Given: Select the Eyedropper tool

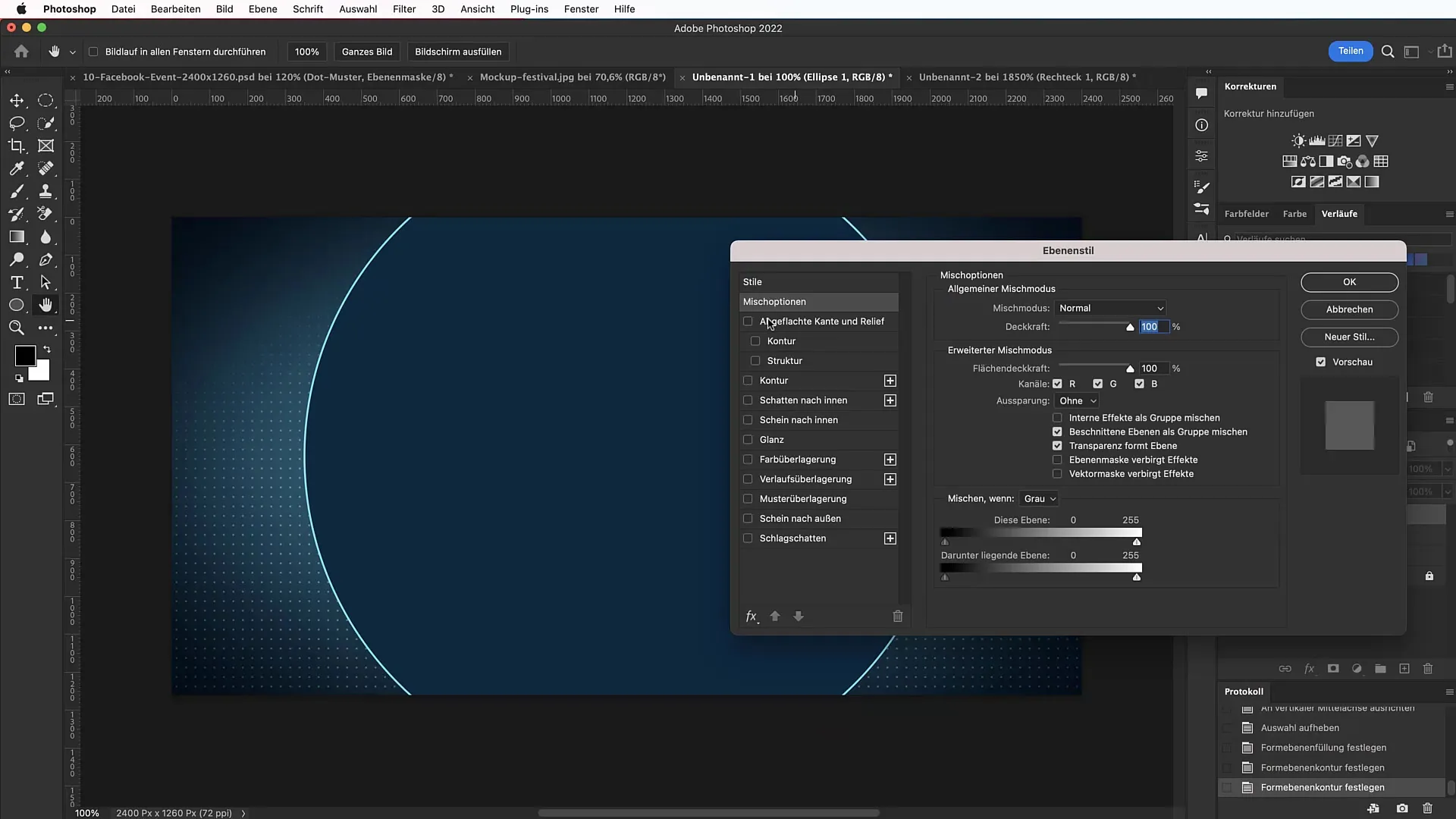Looking at the screenshot, I should click(17, 168).
